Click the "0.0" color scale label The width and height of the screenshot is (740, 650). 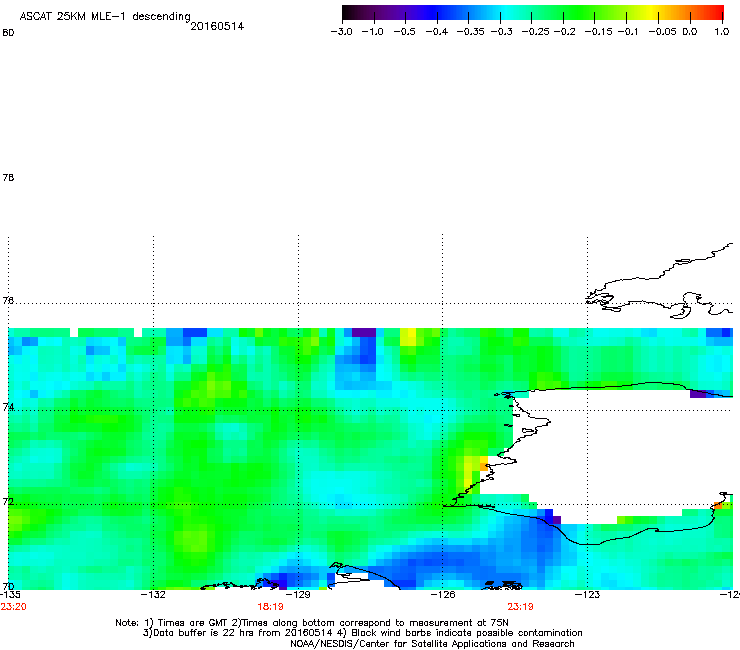[x=690, y=32]
